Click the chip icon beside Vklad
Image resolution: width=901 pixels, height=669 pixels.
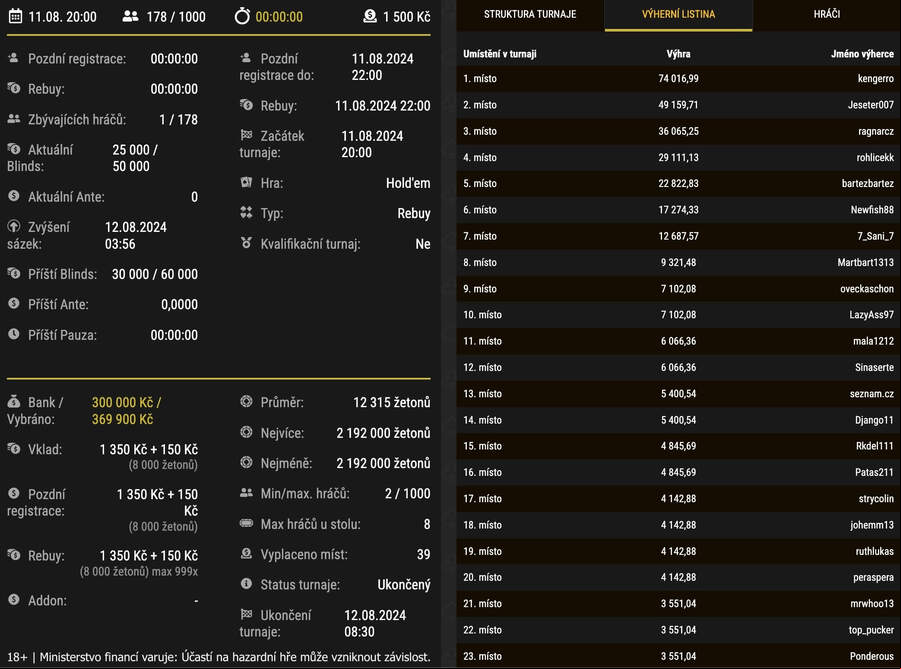point(14,449)
